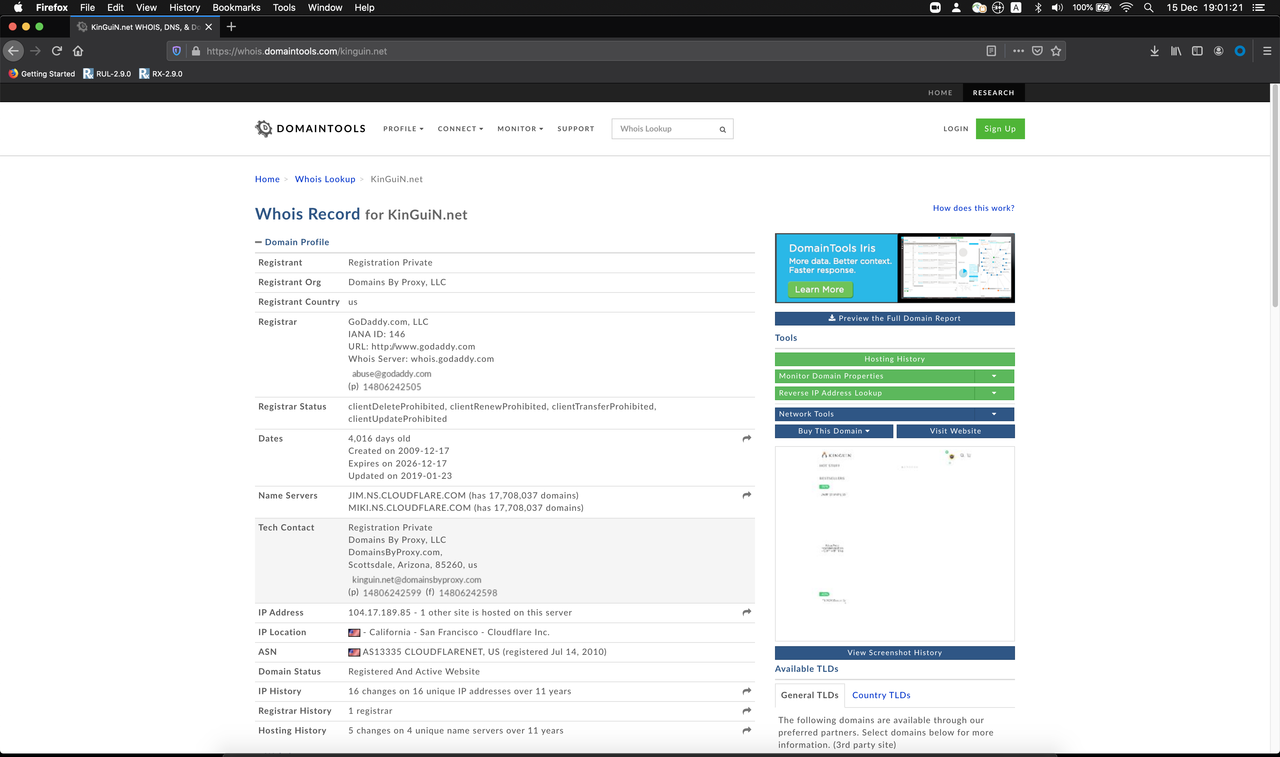The width and height of the screenshot is (1280, 757).
Task: Open a new browser tab
Action: point(231,26)
